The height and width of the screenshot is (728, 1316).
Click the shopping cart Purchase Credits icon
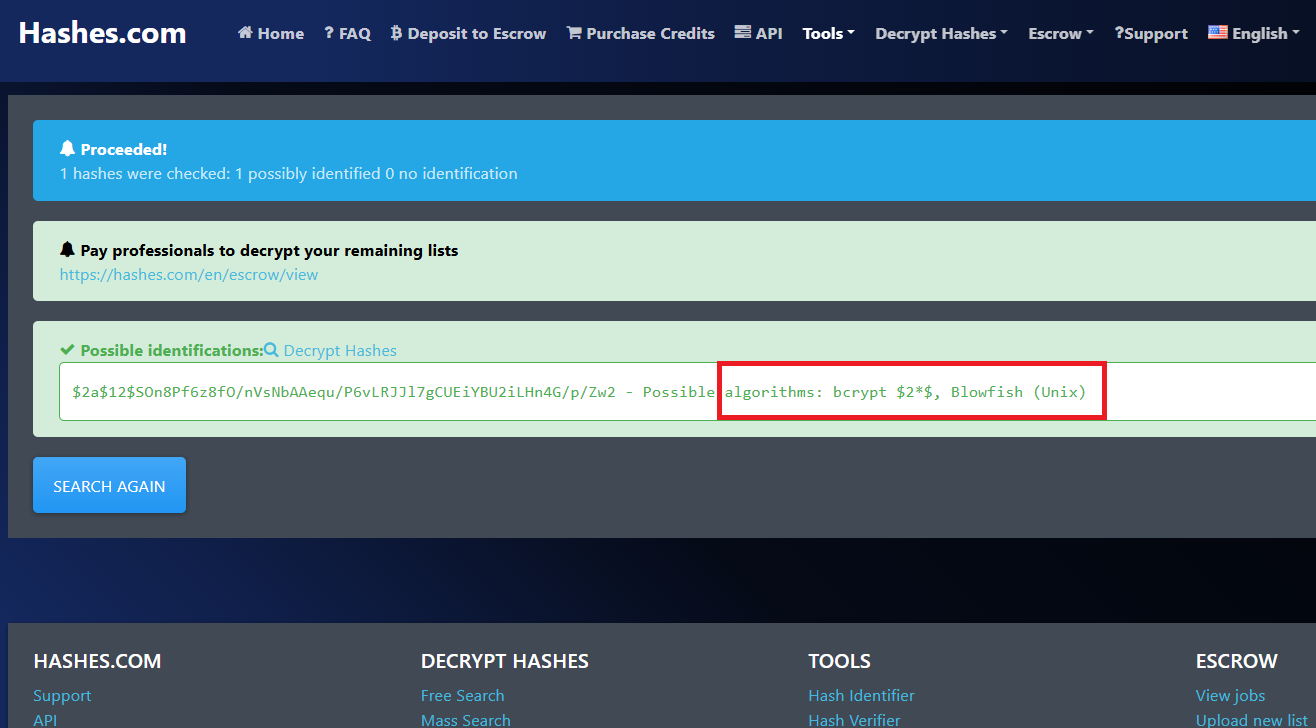574,33
